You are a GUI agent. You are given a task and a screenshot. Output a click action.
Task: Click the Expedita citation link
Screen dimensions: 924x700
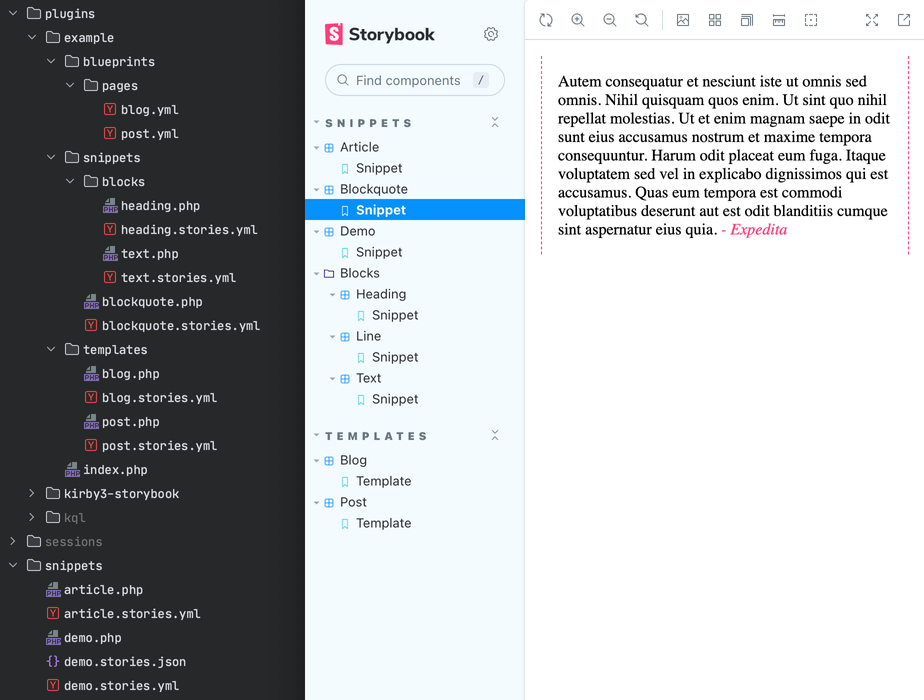click(x=758, y=230)
